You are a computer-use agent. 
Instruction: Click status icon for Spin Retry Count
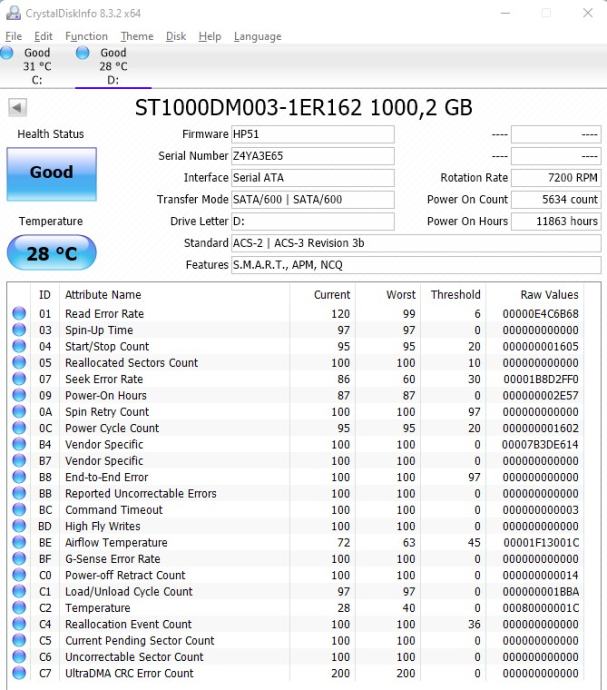tap(19, 411)
